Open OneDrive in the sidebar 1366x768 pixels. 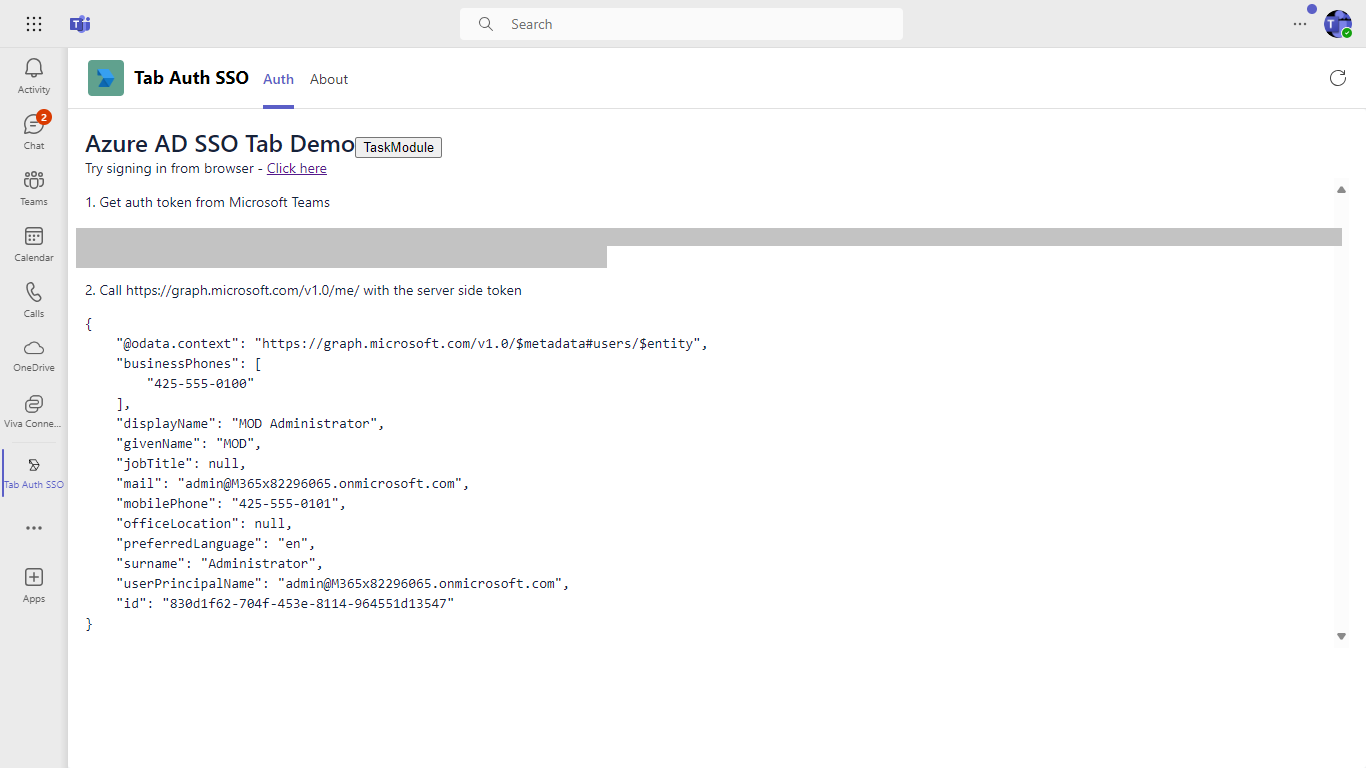(34, 355)
